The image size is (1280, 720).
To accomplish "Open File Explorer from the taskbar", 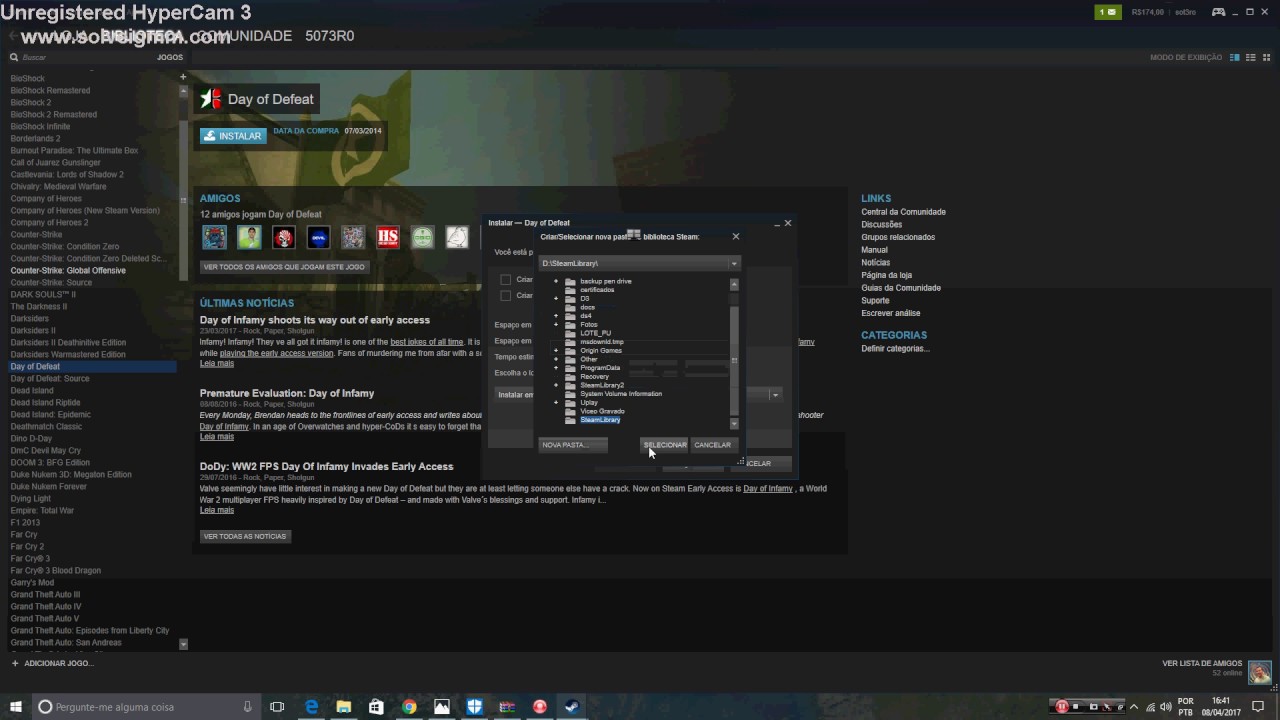I will point(343,707).
